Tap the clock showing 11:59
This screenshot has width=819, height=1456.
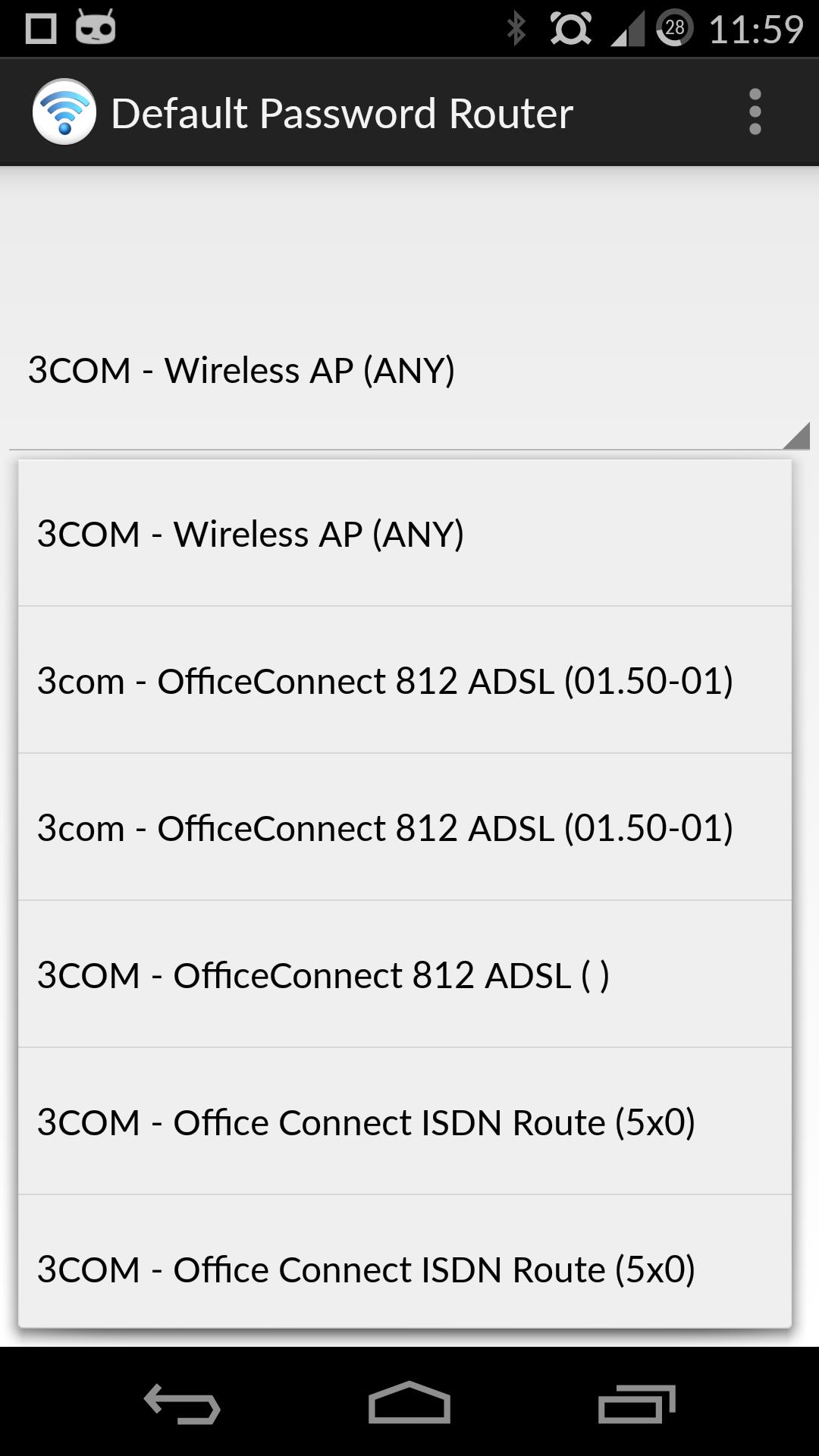758,27
